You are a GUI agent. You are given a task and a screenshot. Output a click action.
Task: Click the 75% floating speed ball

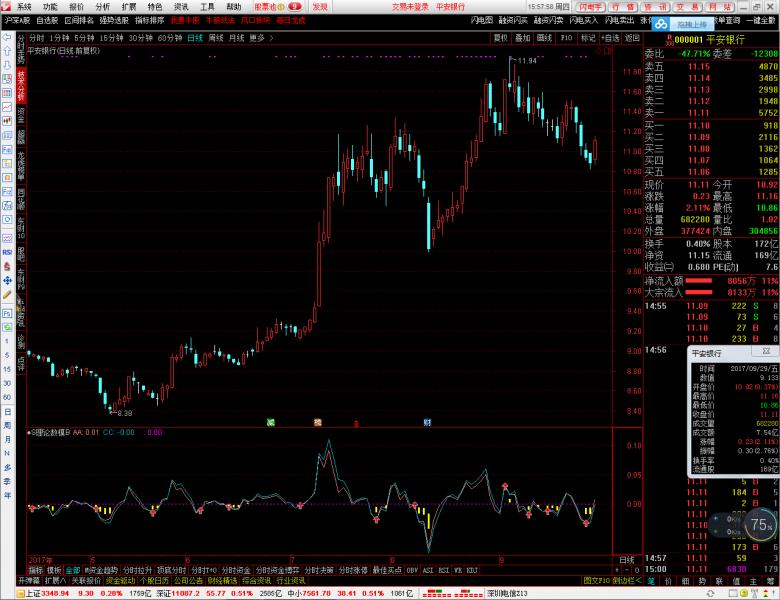pyautogui.click(x=761, y=524)
